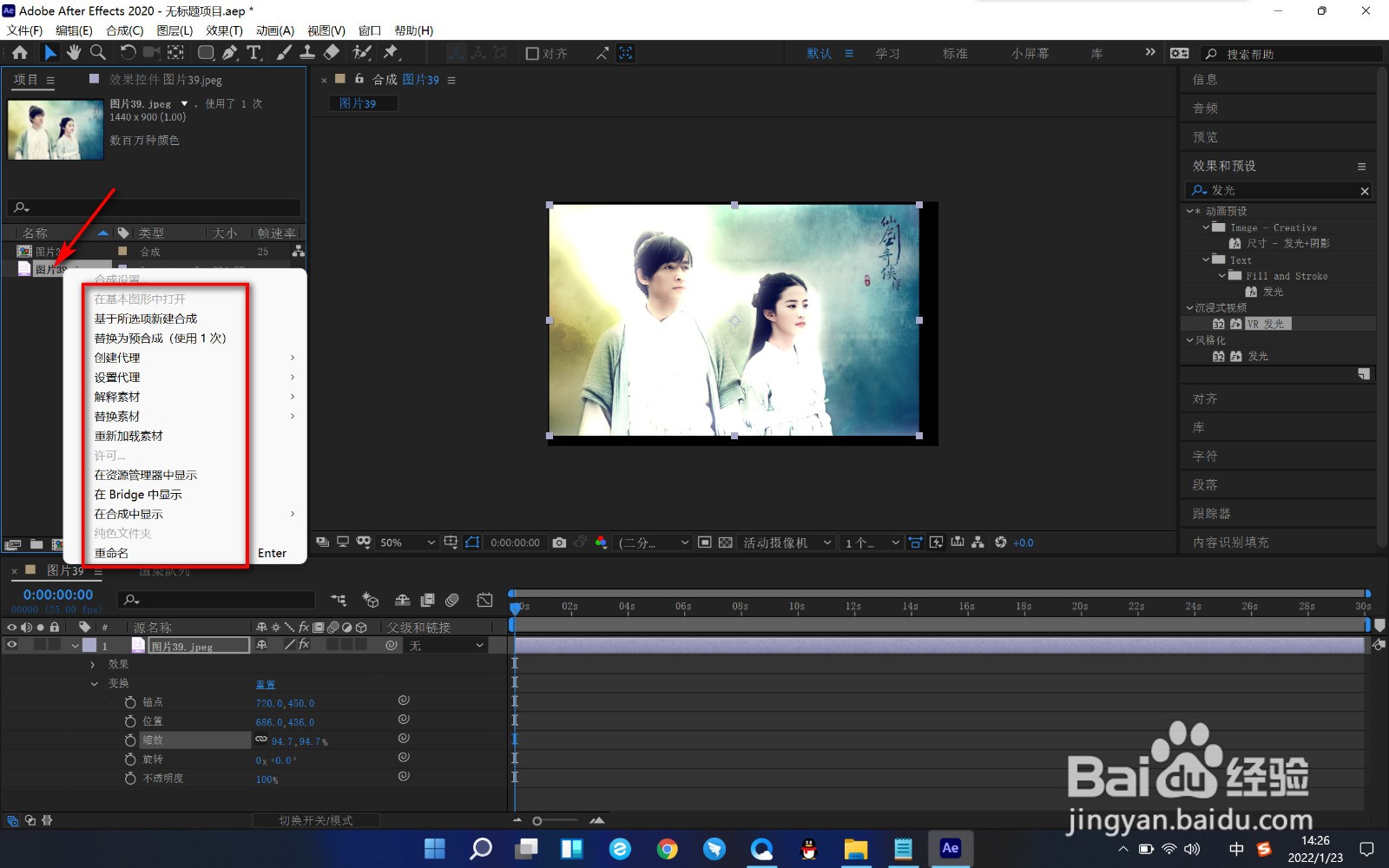
Task: Hide layer 图片39.jpeg with eye toggle
Action: (12, 645)
